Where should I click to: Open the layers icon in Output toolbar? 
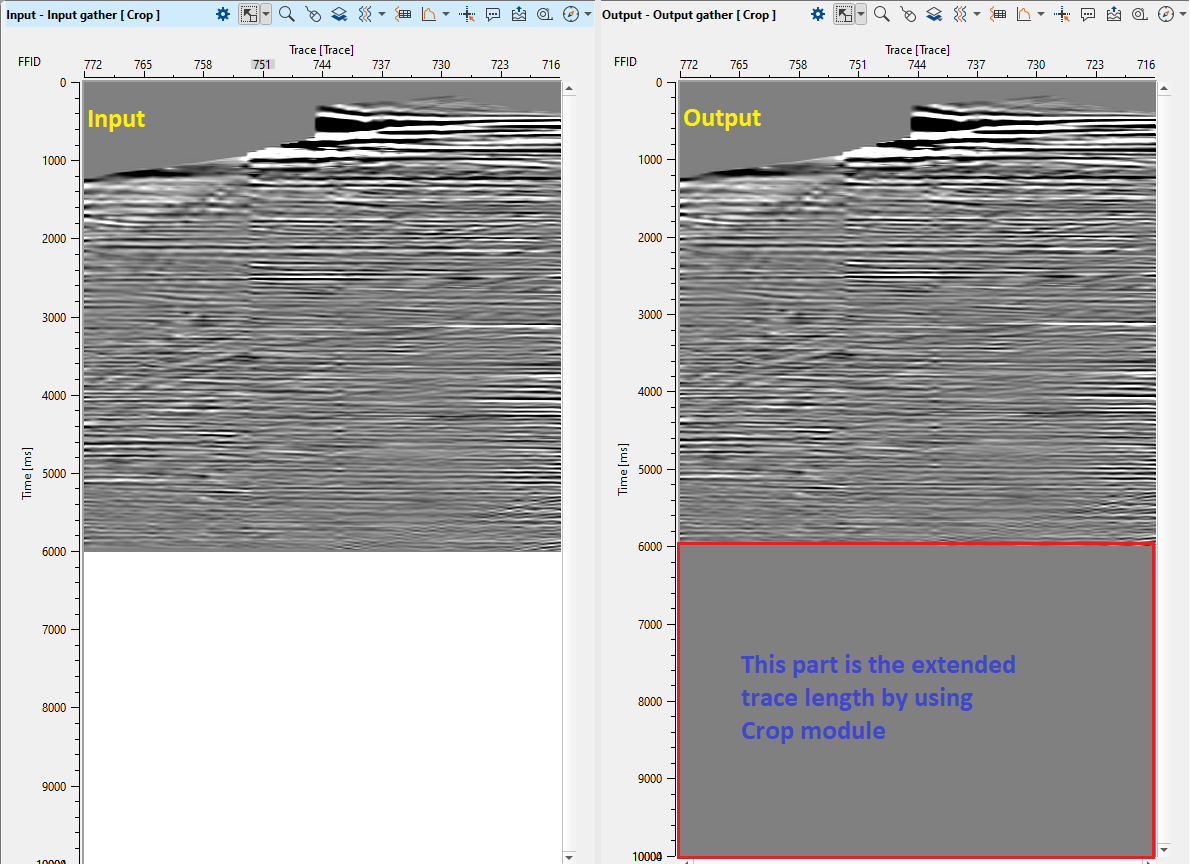tap(934, 14)
